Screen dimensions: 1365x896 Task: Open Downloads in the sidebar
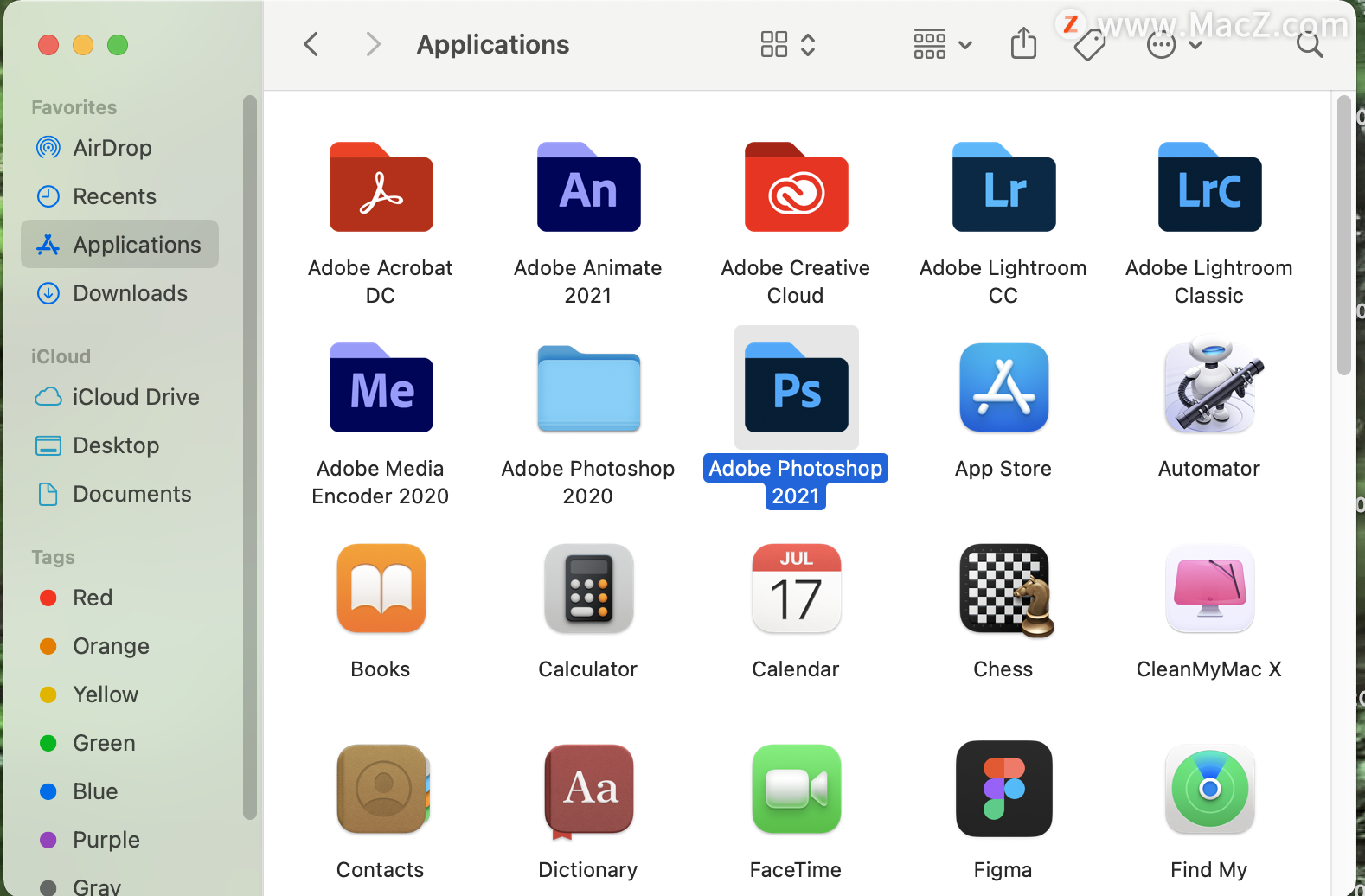[119, 293]
